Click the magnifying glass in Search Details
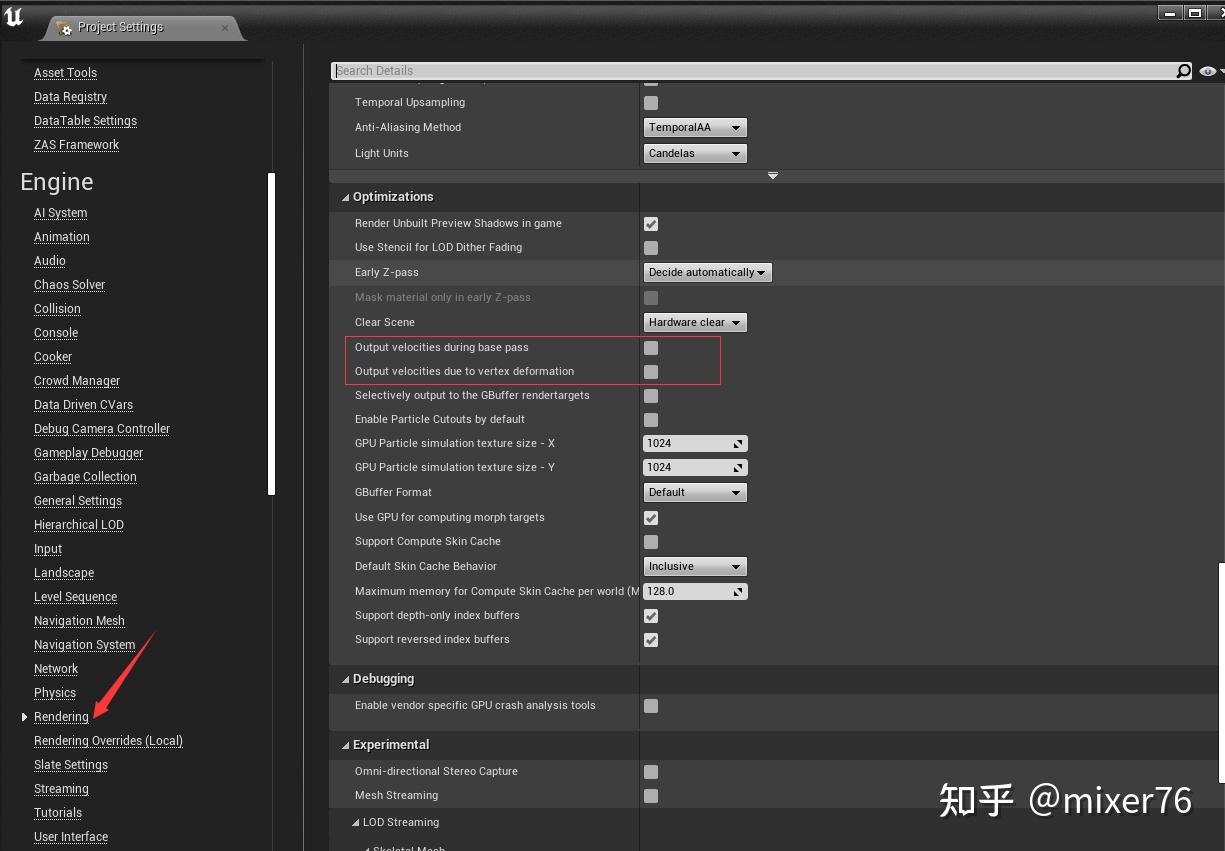The width and height of the screenshot is (1225, 851). coord(1183,71)
